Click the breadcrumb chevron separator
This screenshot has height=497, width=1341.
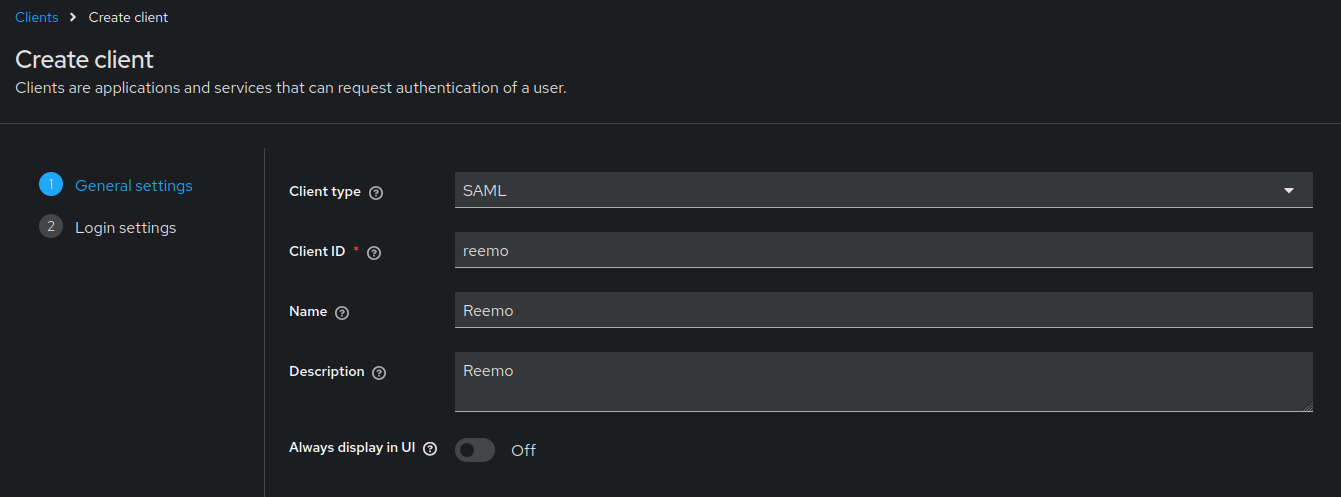(73, 17)
